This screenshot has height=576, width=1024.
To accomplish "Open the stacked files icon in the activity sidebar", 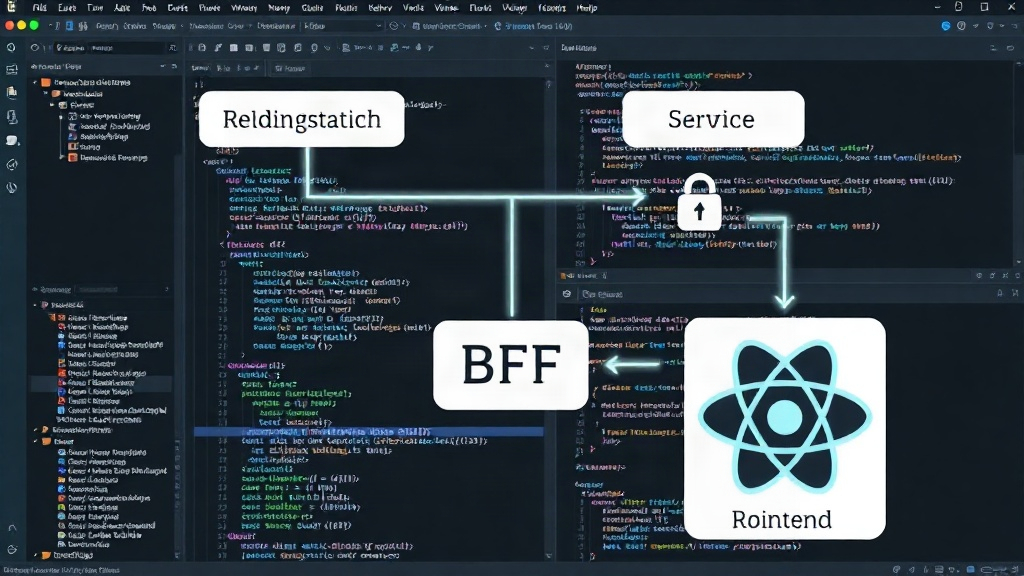I will 11,92.
